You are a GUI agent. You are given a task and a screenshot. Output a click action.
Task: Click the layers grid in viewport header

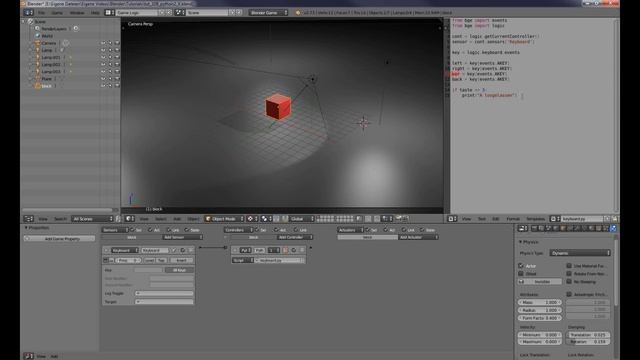pos(335,219)
